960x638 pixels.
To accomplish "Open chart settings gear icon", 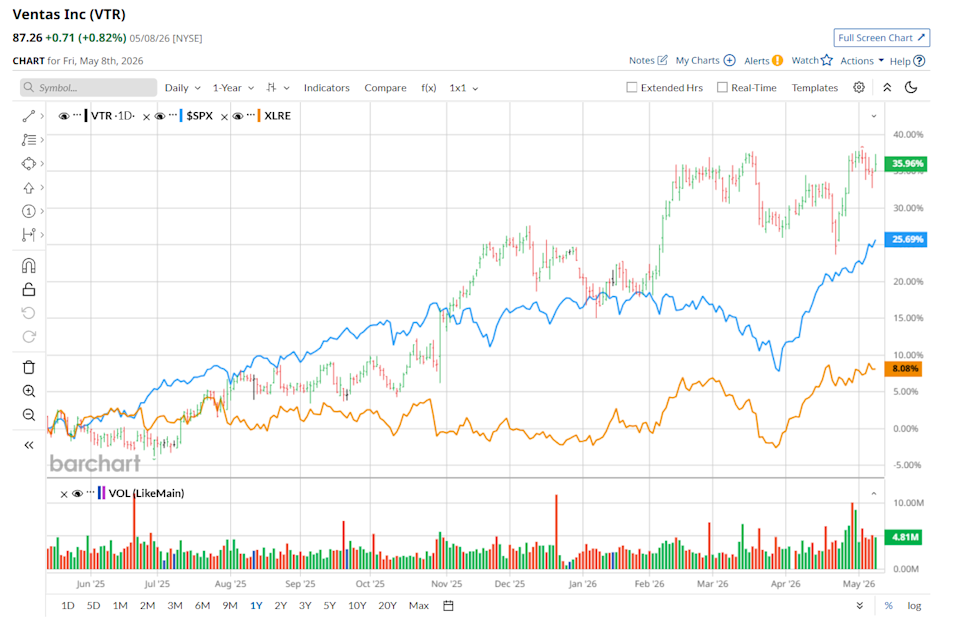I will coord(859,88).
